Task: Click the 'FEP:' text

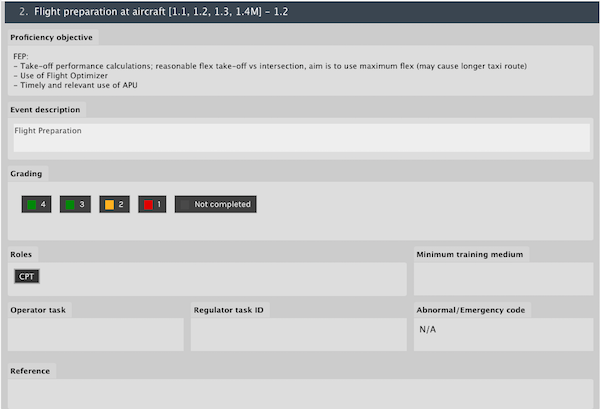Action: point(21,57)
